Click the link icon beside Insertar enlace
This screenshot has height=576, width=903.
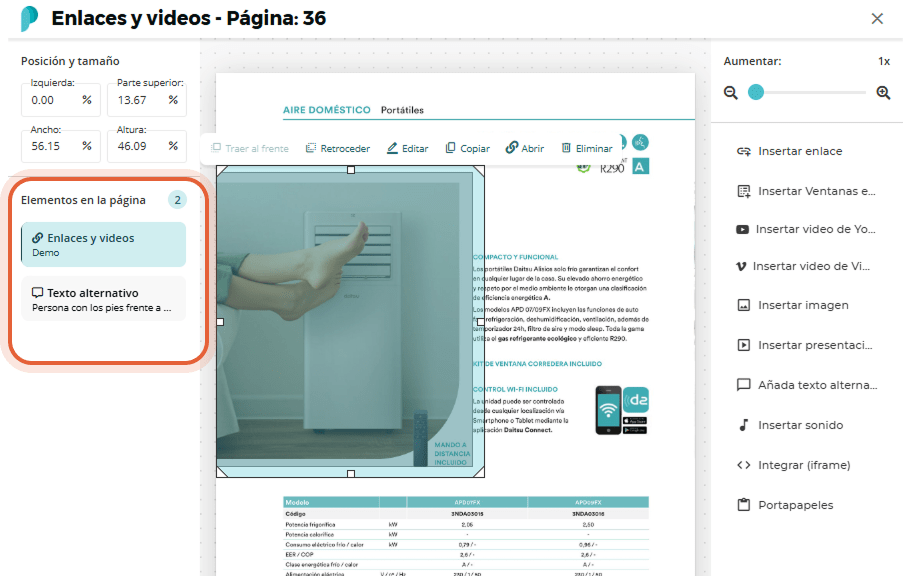pos(743,151)
